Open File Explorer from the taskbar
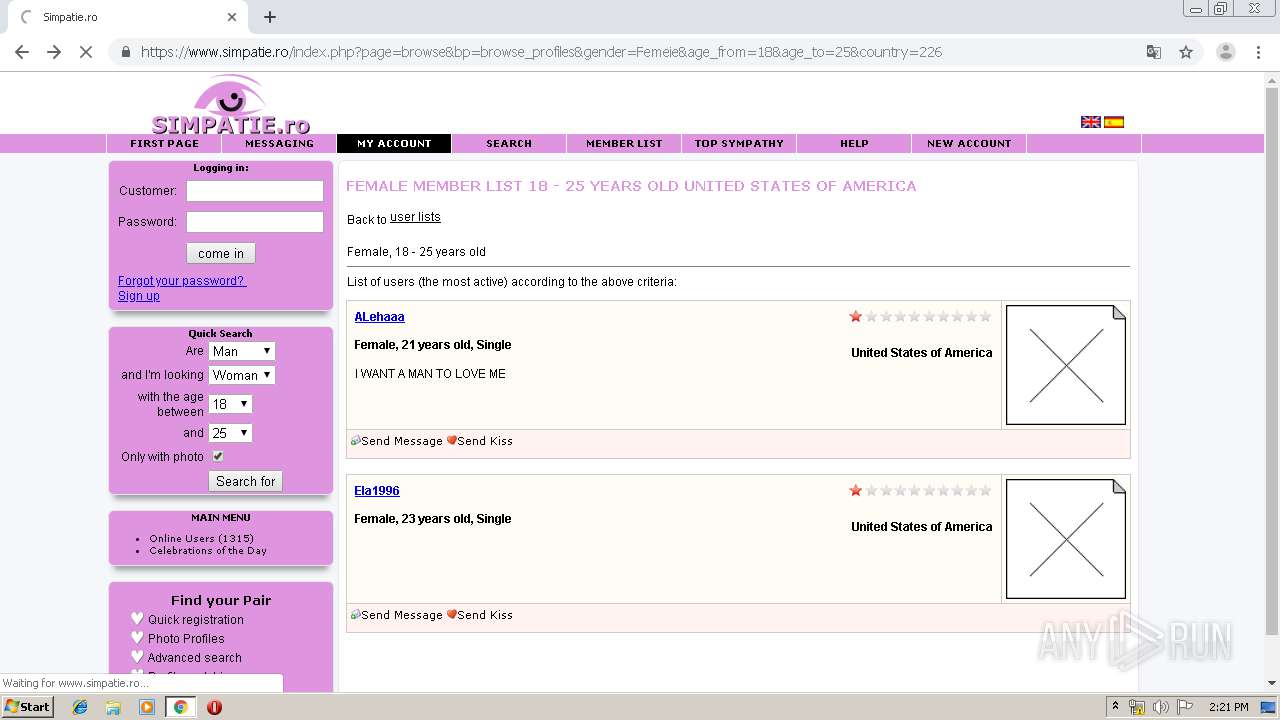This screenshot has height=720, width=1280. [113, 707]
